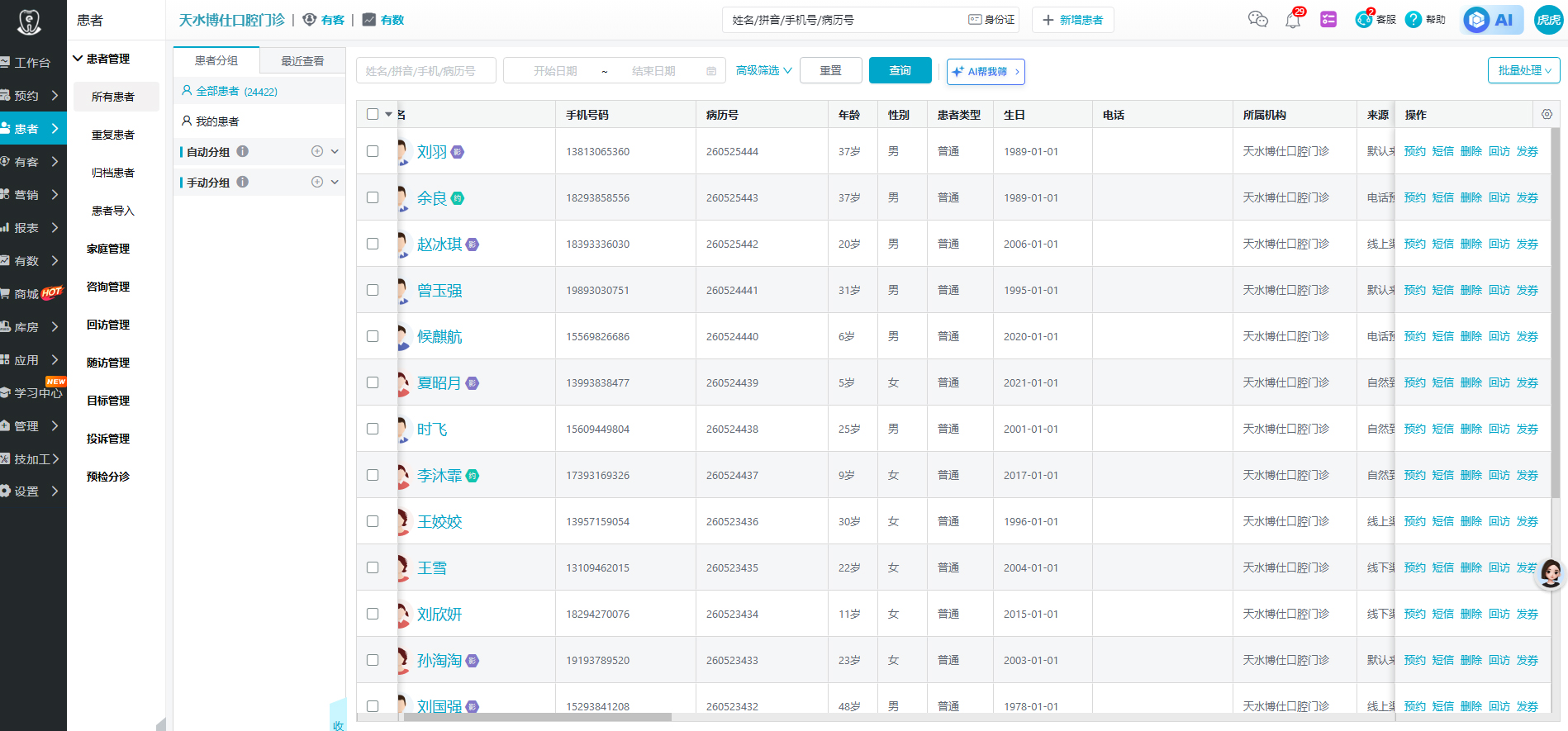Click the badge icon next to 刘羽
1568x731 pixels.
458,152
